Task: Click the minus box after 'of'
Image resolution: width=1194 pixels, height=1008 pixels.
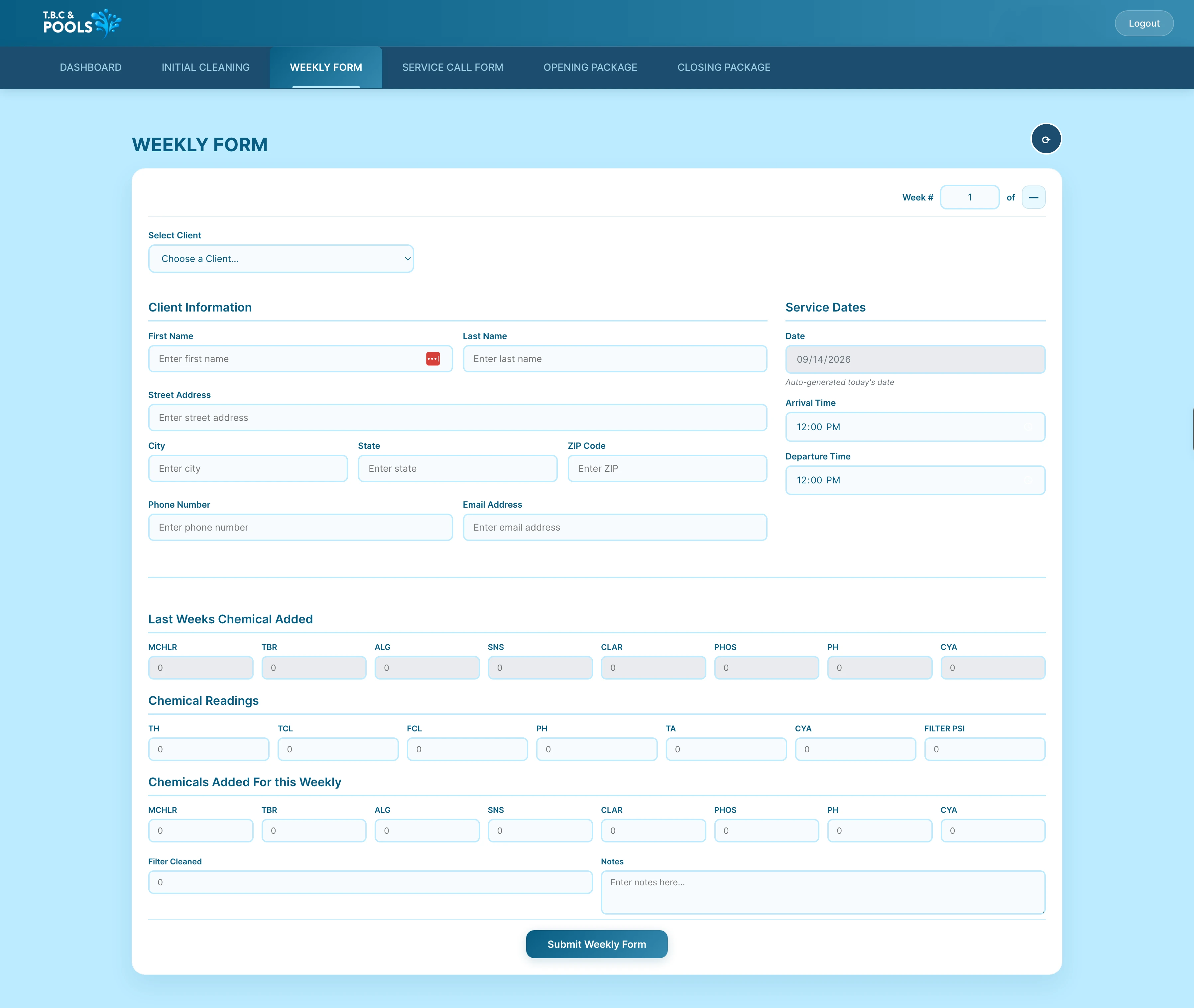Action: (x=1033, y=197)
